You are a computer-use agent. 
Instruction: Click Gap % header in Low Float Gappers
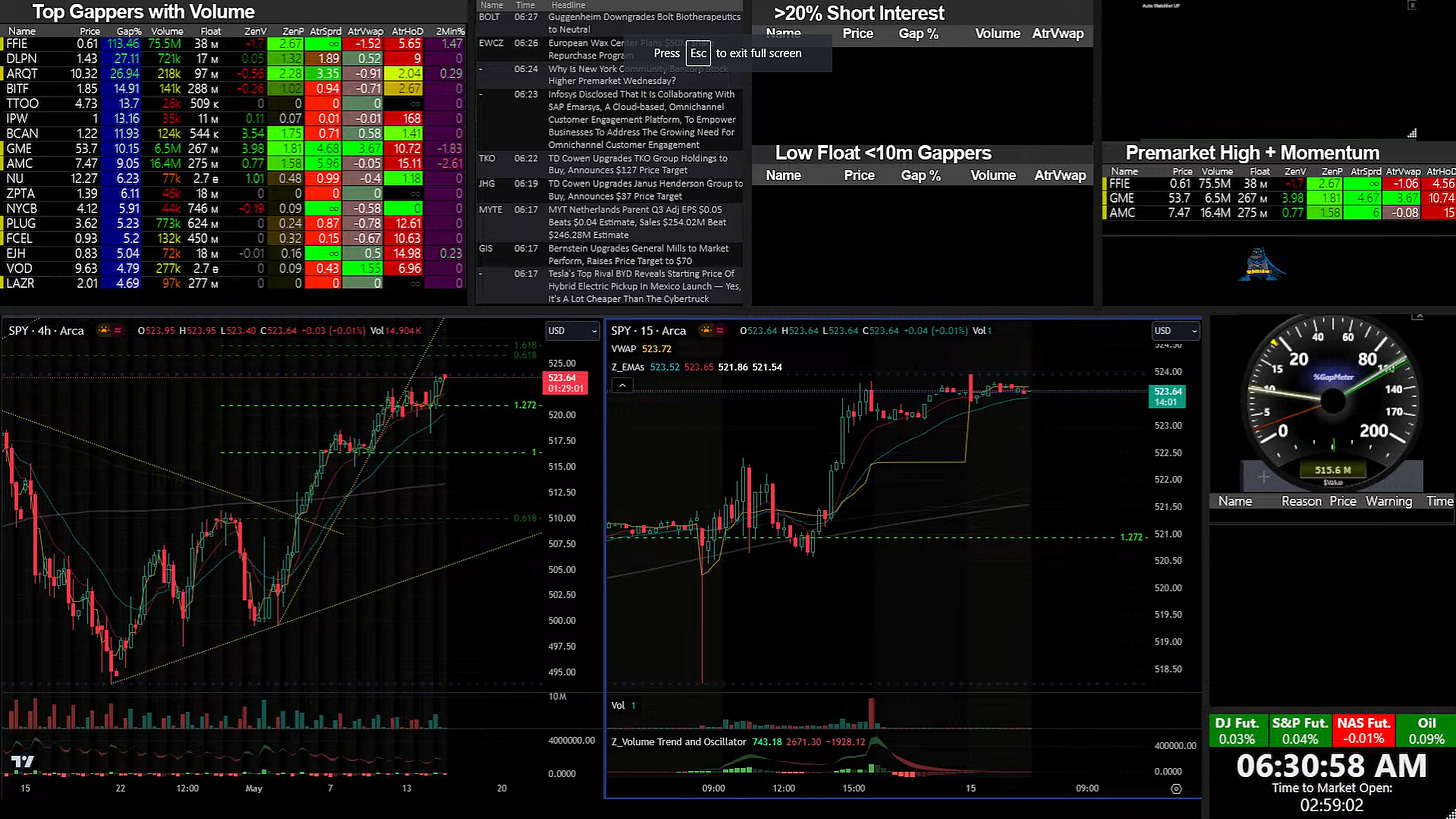[x=921, y=175]
